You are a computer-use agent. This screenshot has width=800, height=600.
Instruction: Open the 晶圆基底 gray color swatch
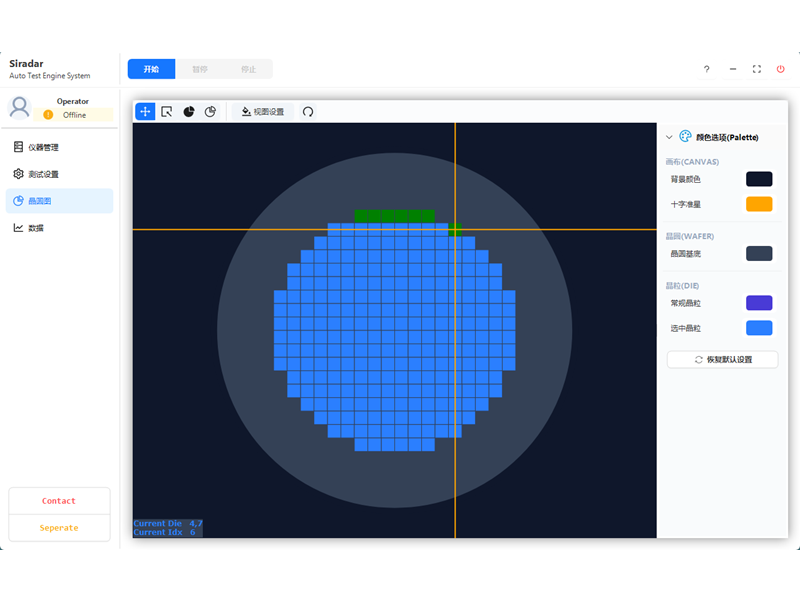pyautogui.click(x=759, y=254)
